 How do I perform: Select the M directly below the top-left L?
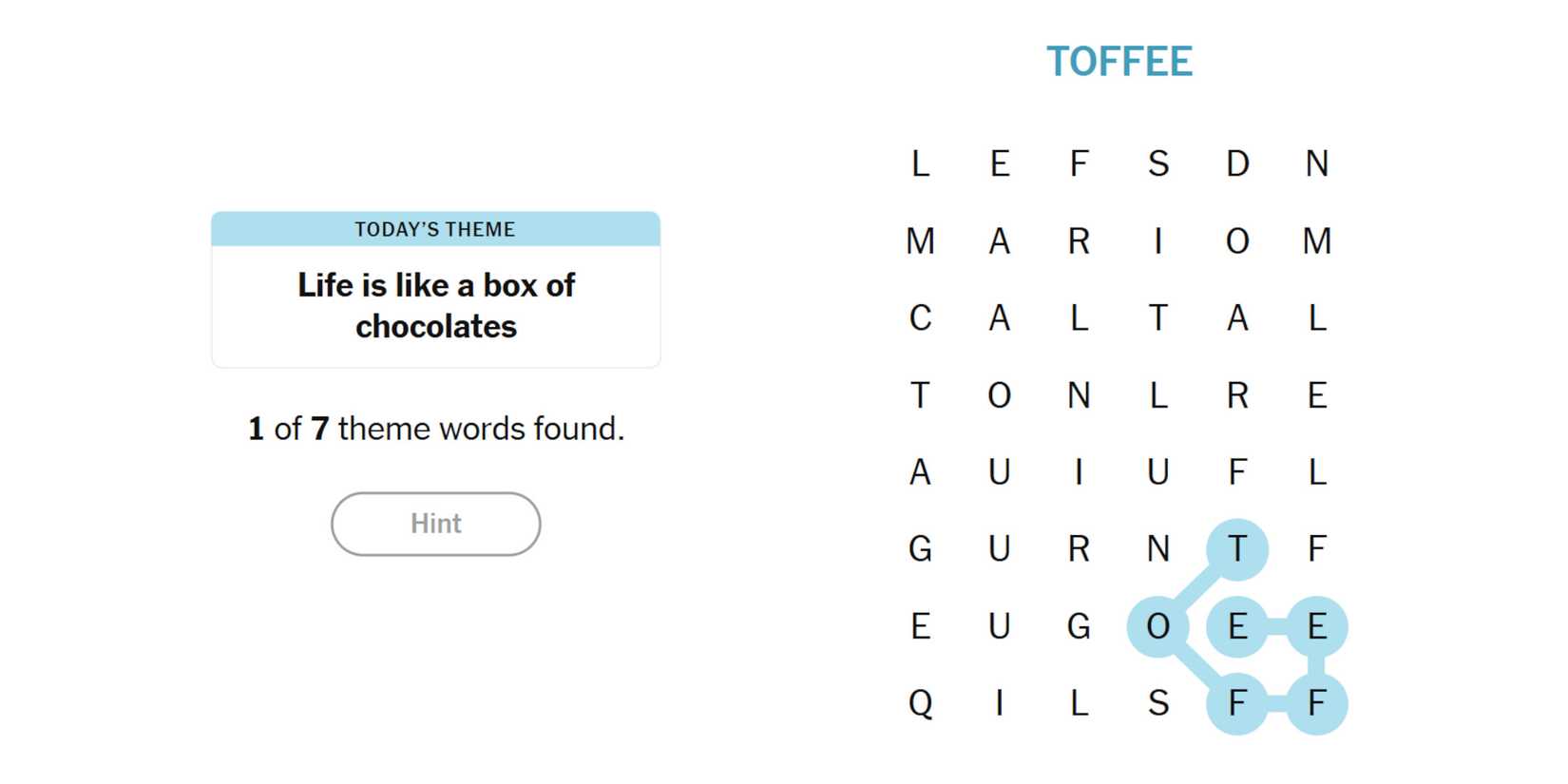920,241
